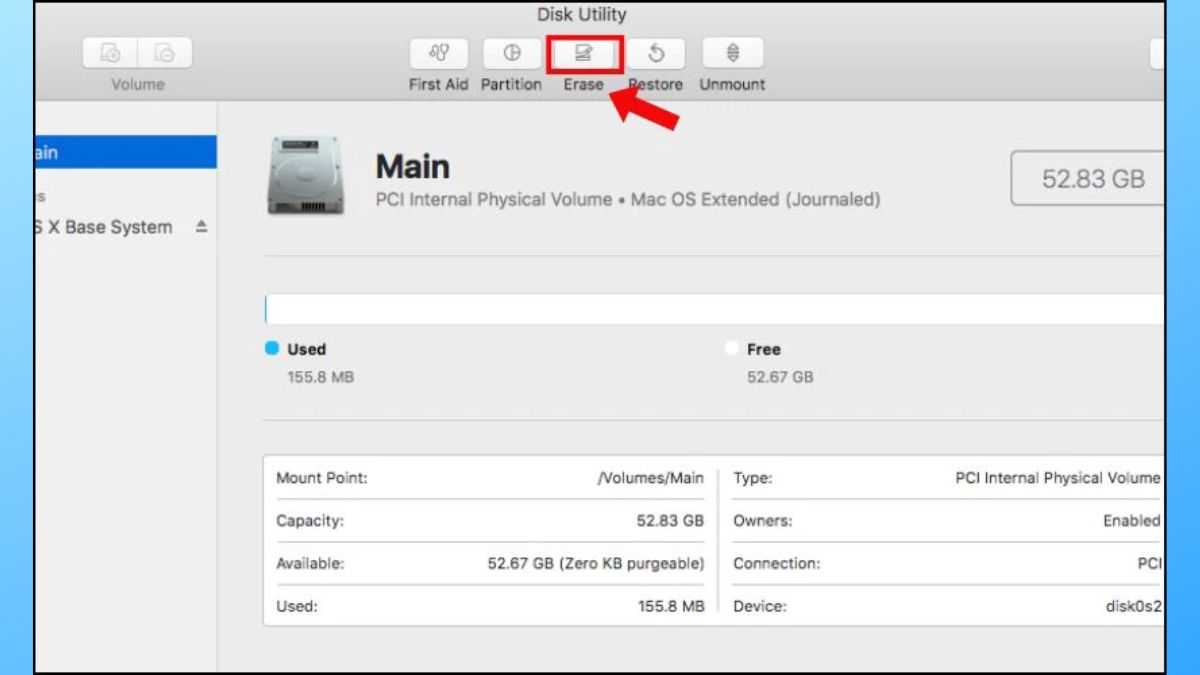Click the blue Used legend dot
Screen dimensions: 1200x675
[x=272, y=349]
